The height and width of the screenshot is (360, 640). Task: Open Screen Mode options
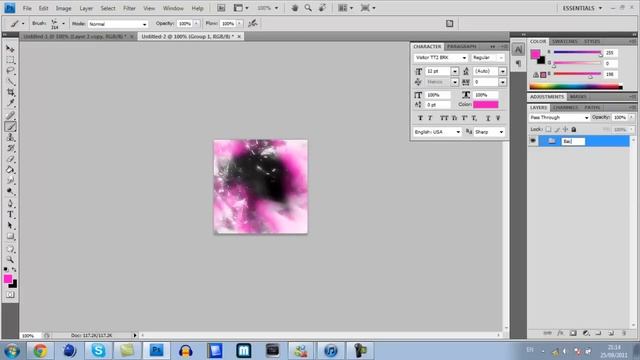coord(368,8)
